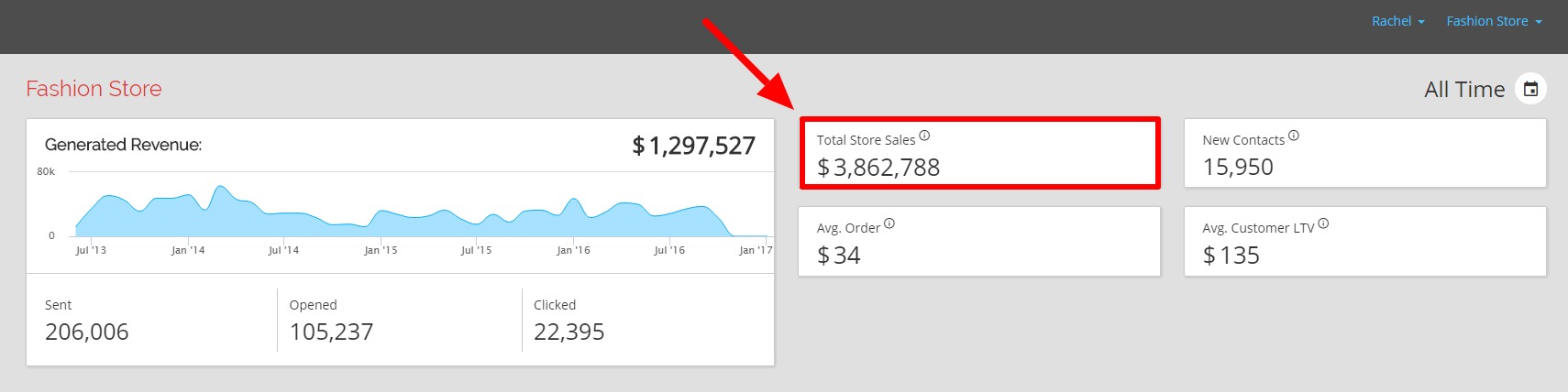Click the Jul '14 chart axis label
This screenshot has height=392, width=1568.
point(283,250)
